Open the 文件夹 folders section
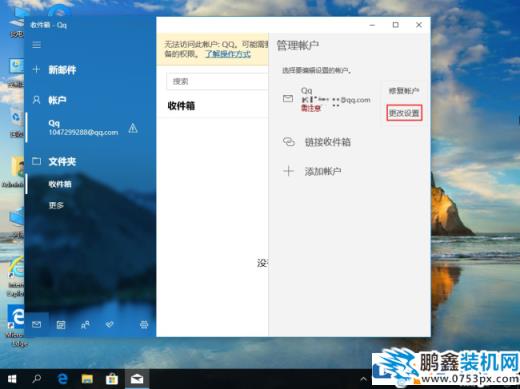The width and height of the screenshot is (520, 389). [x=62, y=162]
